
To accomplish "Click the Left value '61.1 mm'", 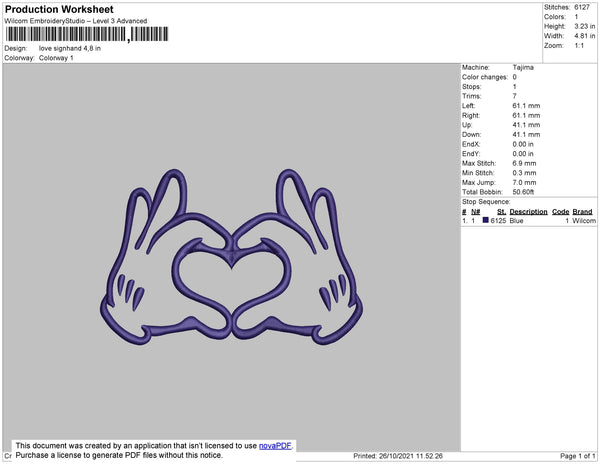I will pyautogui.click(x=526, y=106).
